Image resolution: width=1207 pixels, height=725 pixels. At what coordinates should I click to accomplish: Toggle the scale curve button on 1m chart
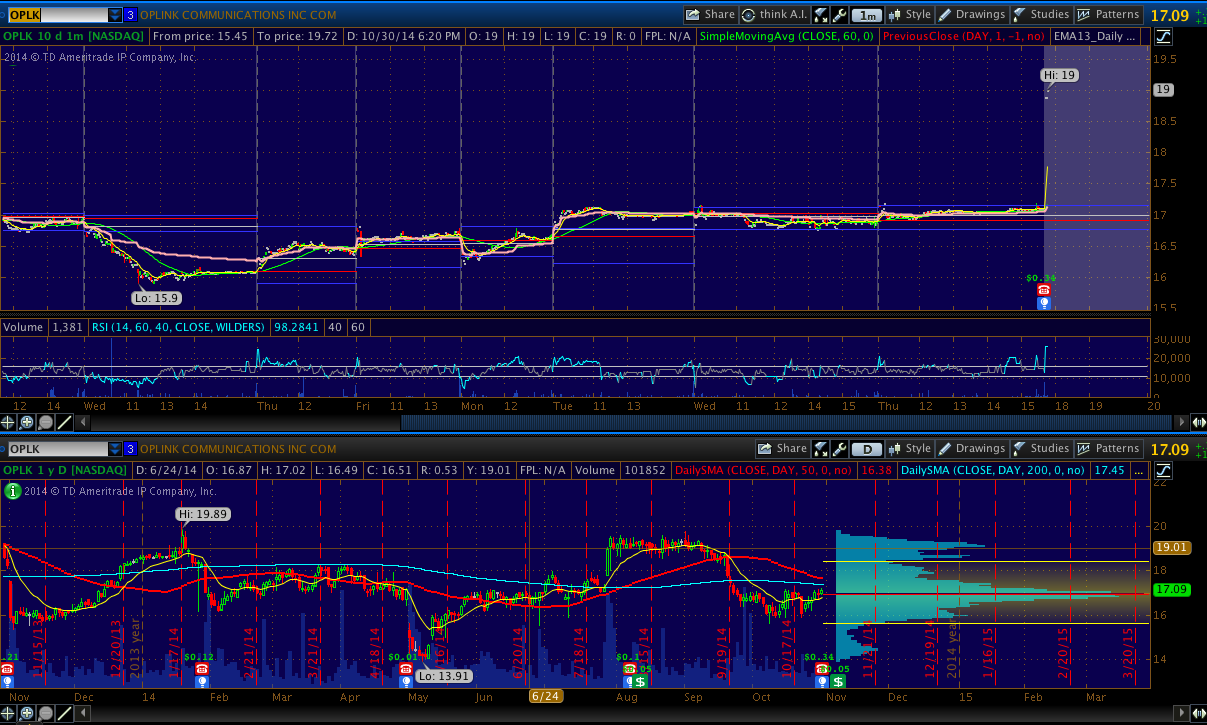[x=1164, y=37]
